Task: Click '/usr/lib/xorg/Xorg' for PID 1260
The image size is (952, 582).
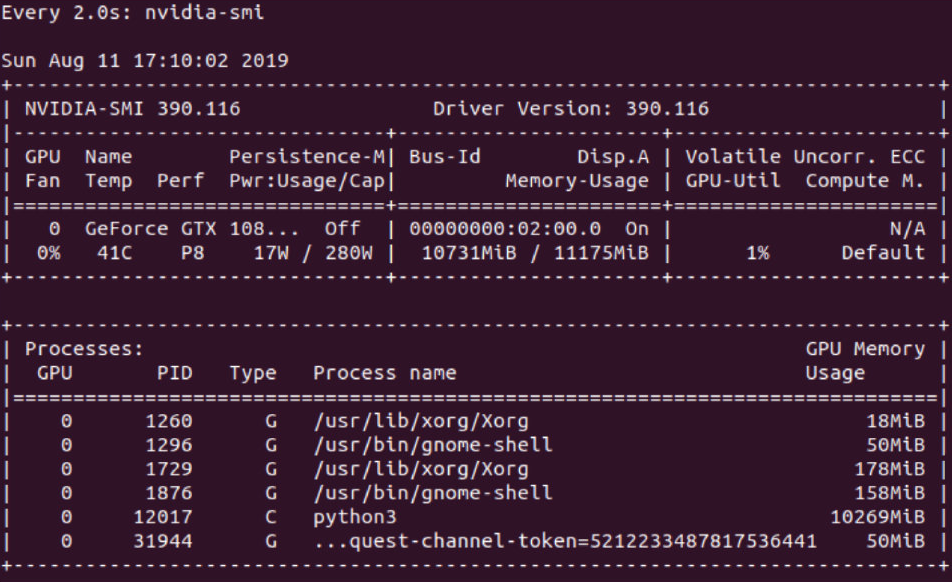Action: (x=421, y=421)
